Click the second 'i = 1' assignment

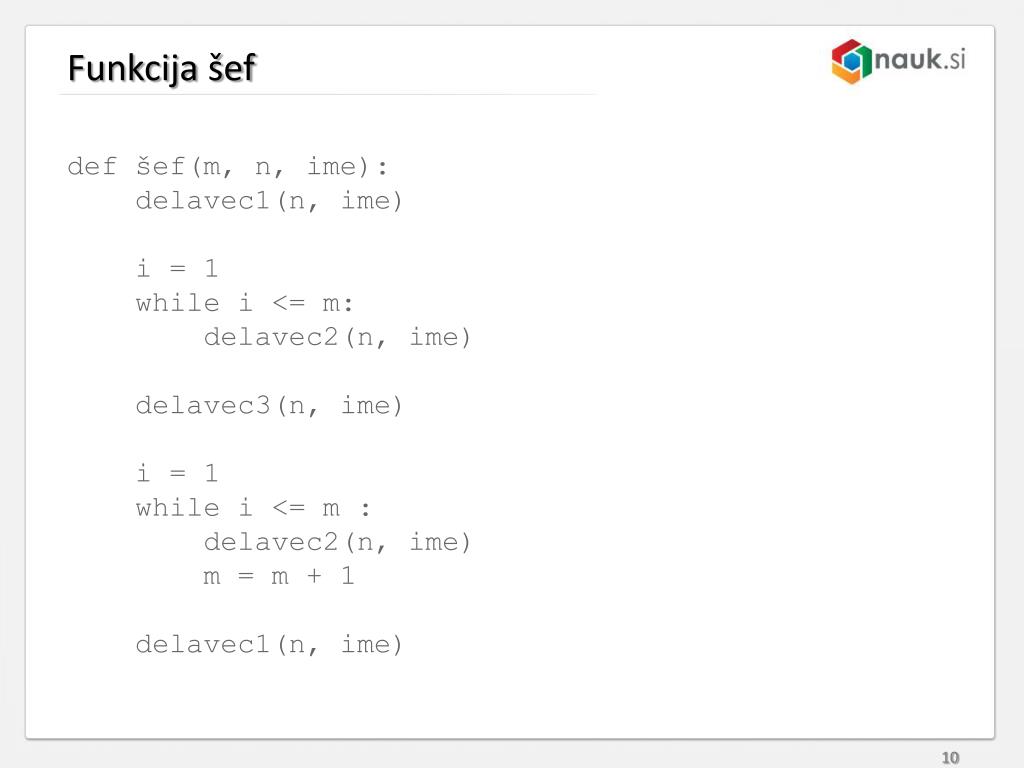(x=177, y=473)
